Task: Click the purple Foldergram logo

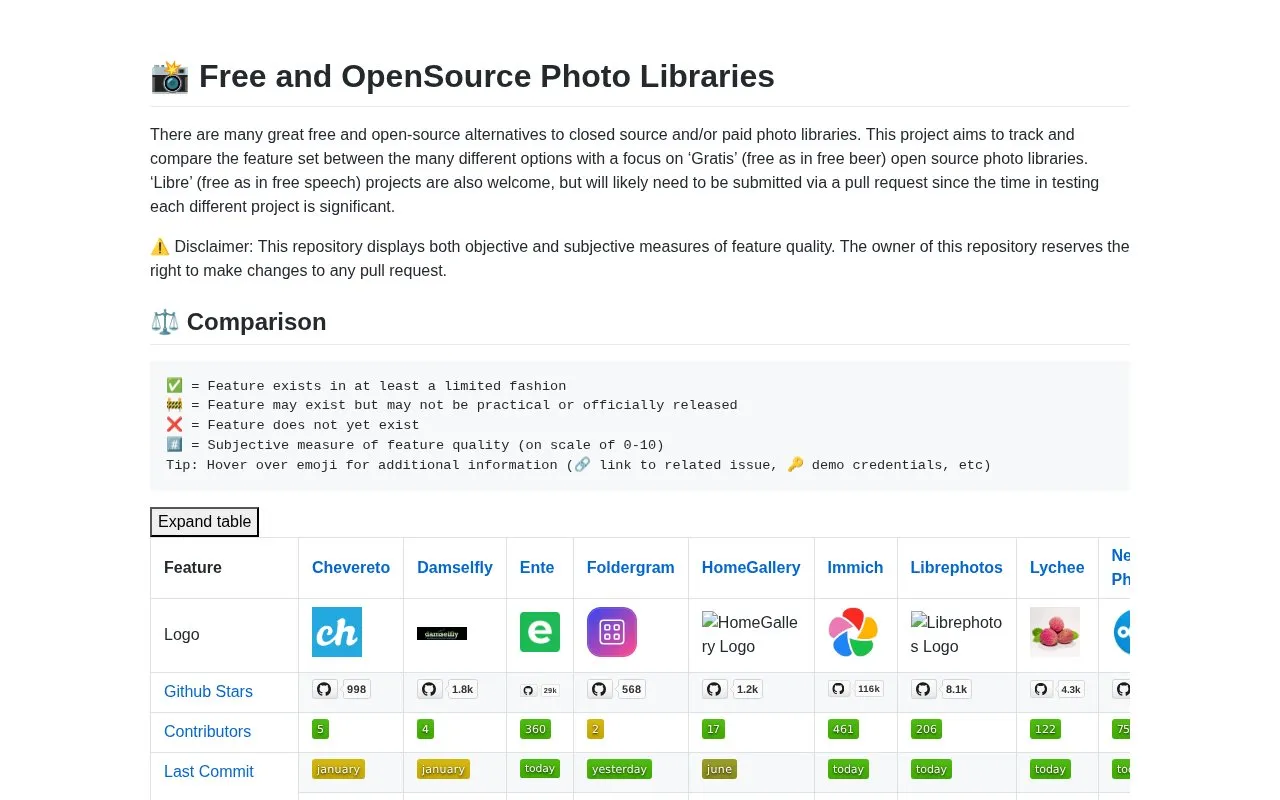Action: click(612, 632)
